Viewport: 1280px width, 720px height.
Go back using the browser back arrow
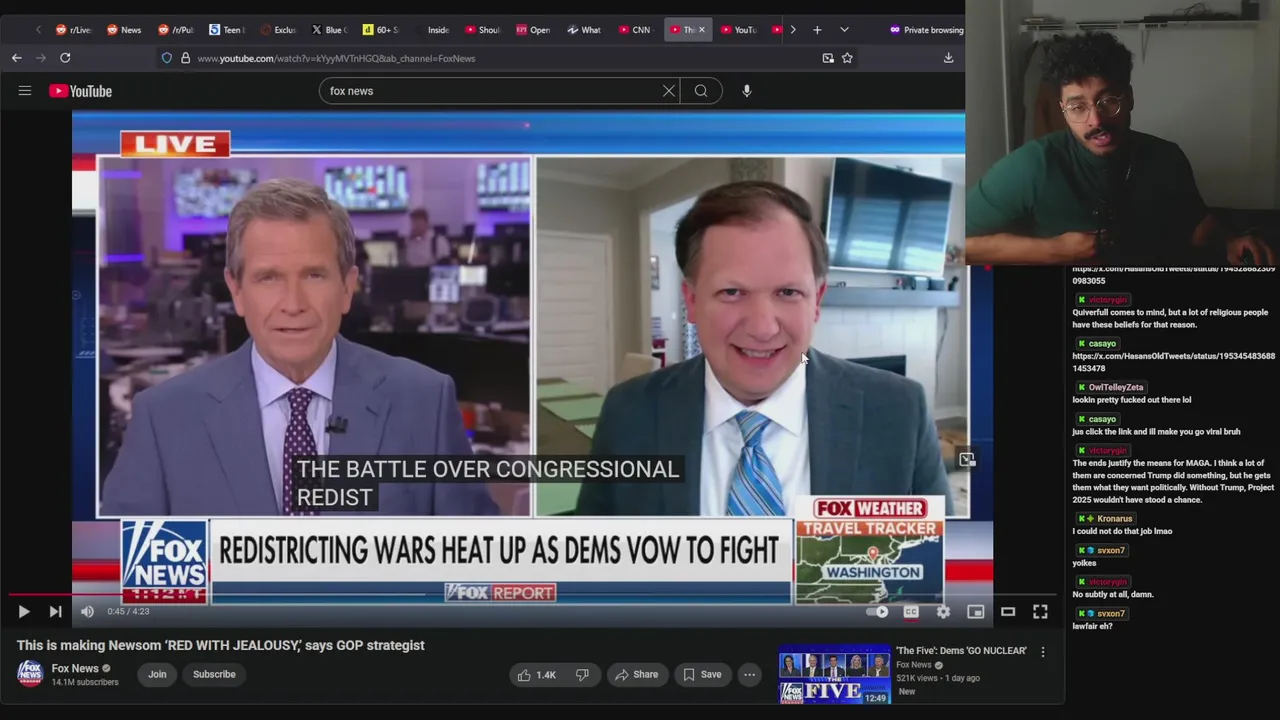(17, 58)
